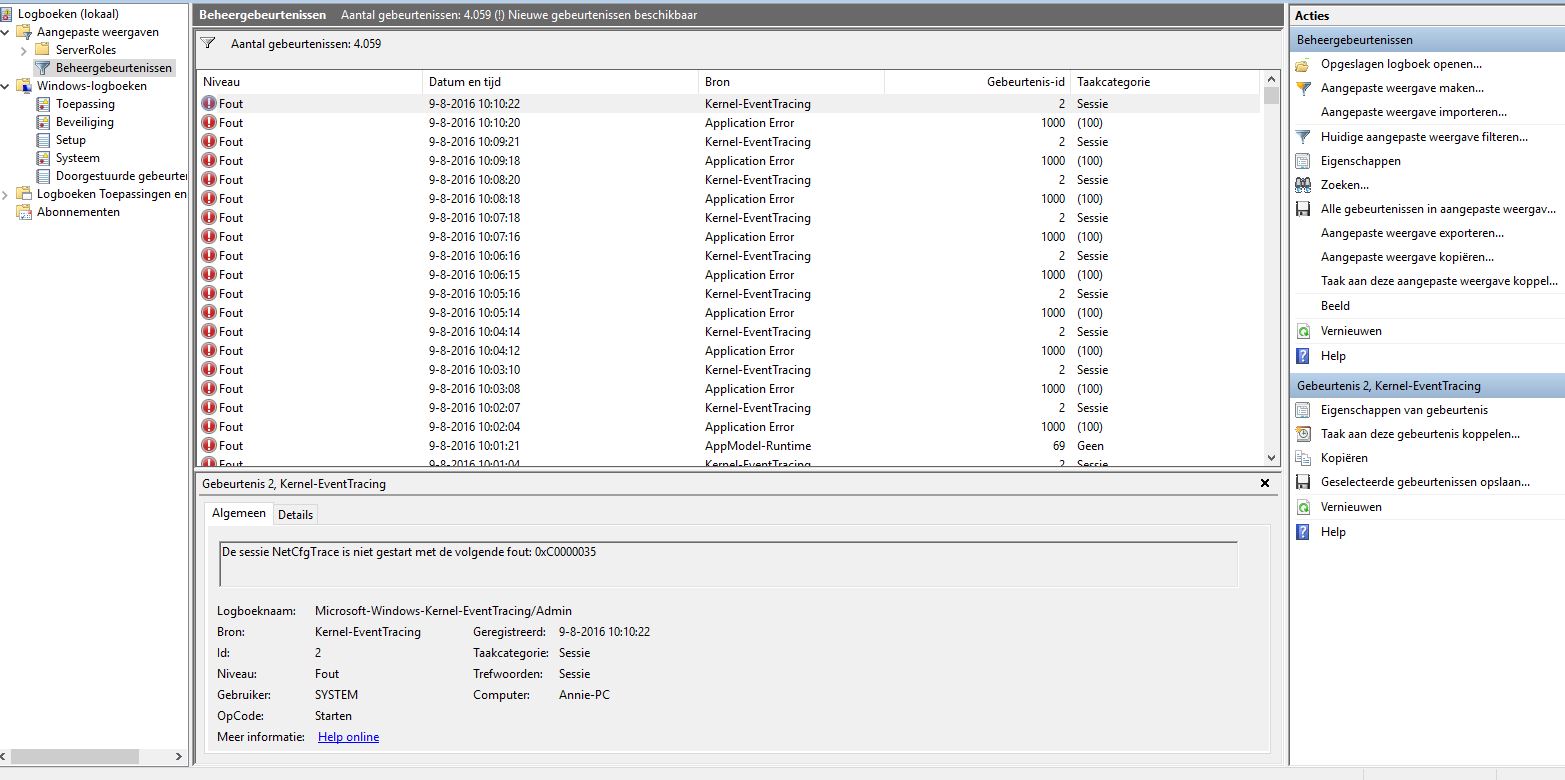Select the event dated 9-8-2016 10:03:10
Image resolution: width=1565 pixels, height=780 pixels.
coord(728,370)
